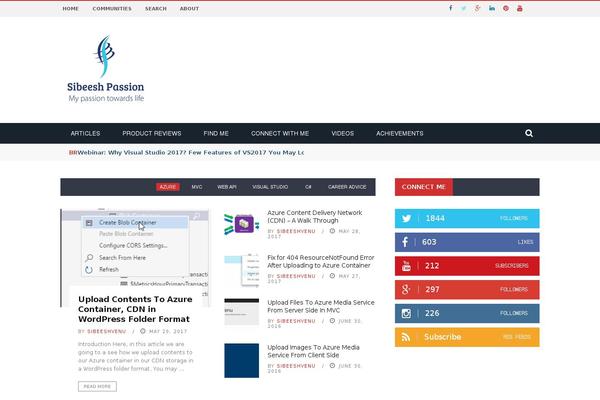The image size is (600, 400).
Task: Open the Find Me navigation item
Action: [x=216, y=133]
